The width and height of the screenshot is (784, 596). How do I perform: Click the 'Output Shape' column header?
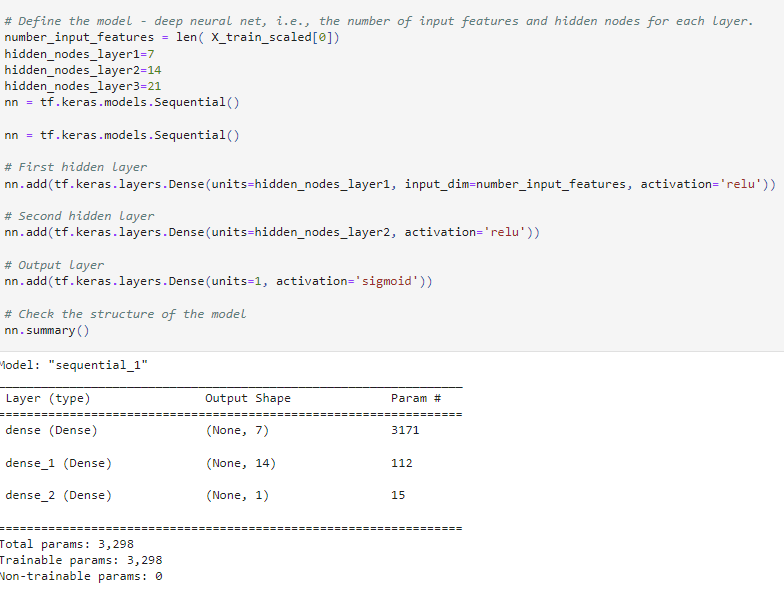[x=248, y=398]
